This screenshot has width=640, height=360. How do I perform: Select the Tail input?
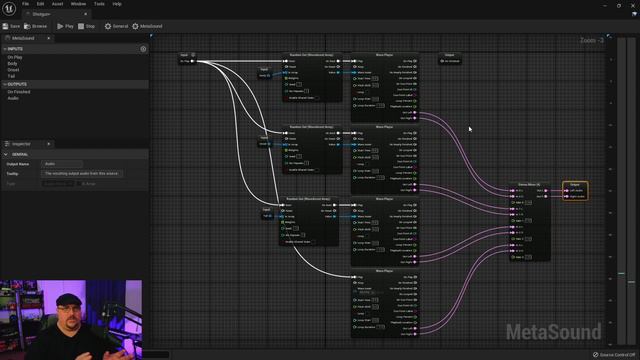(11, 76)
